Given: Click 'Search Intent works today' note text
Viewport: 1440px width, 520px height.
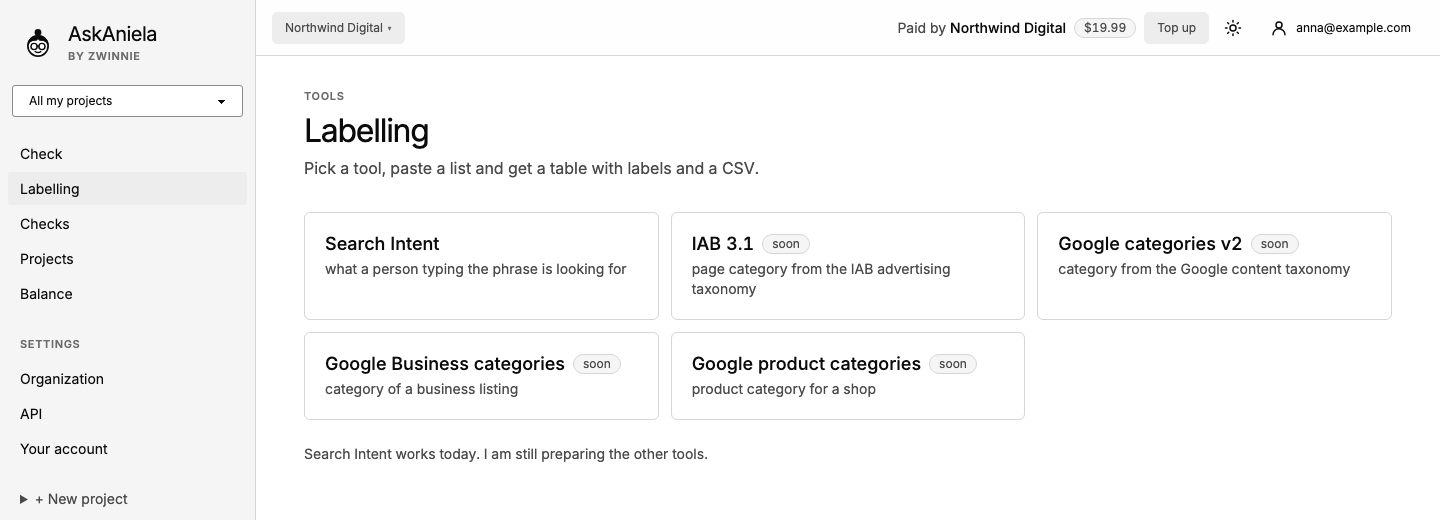Looking at the screenshot, I should tap(506, 454).
